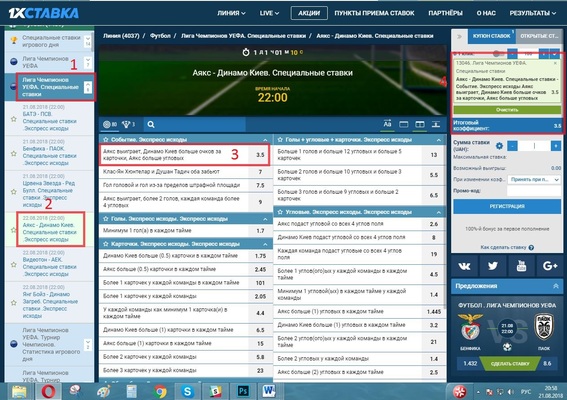This screenshot has width=567, height=400.
Task: Click the Промо-код input field
Action: (x=534, y=191)
